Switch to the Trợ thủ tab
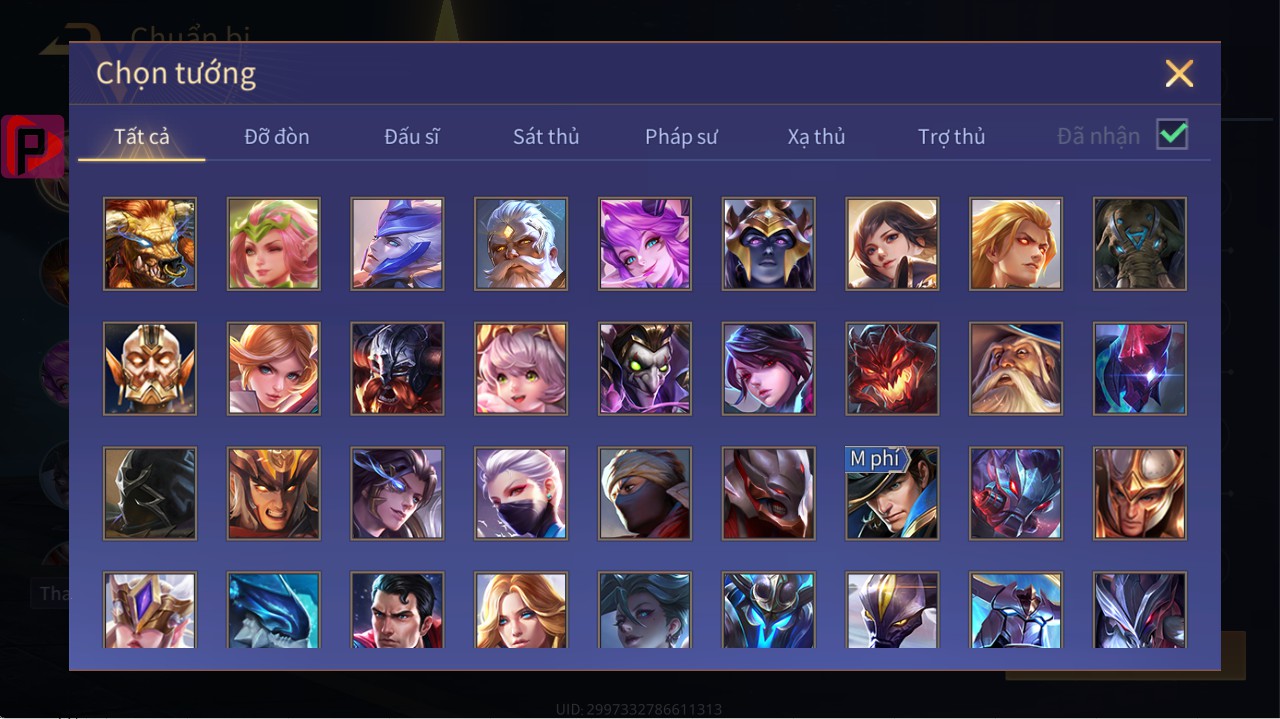The height and width of the screenshot is (719, 1280). (x=951, y=137)
